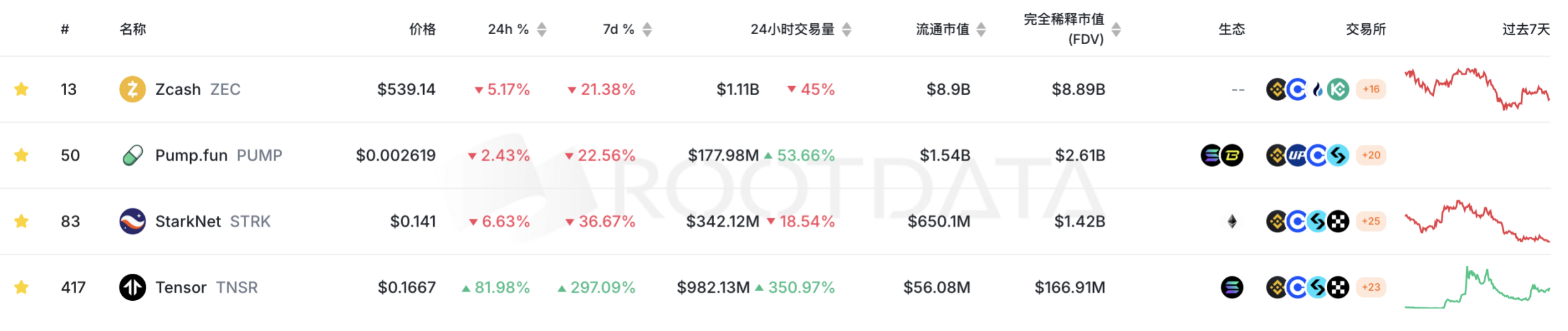
Task: Sort by the 7d % column arrows
Action: coord(647,30)
